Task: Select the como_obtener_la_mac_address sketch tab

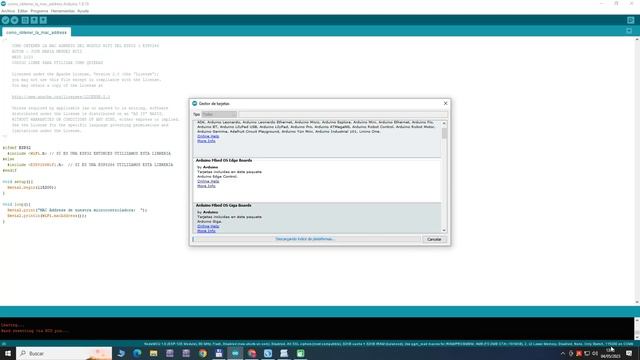Action: (36, 32)
